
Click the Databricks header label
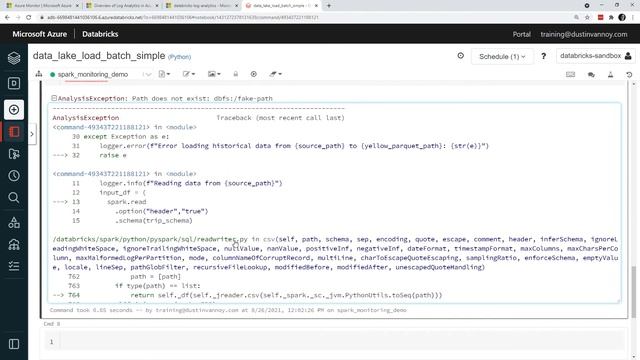pos(100,34)
